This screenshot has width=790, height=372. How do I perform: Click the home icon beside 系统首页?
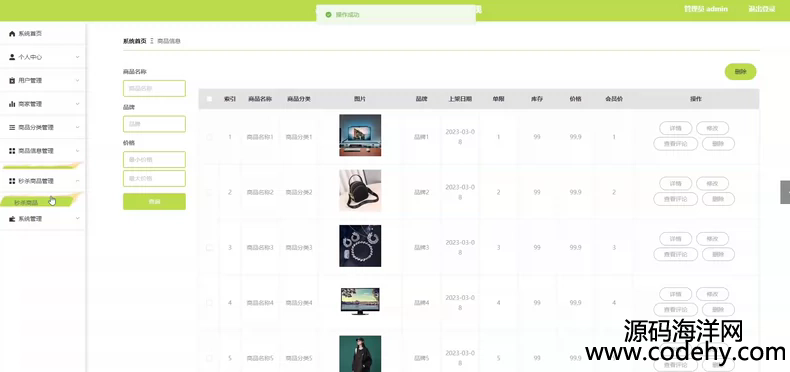click(12, 34)
